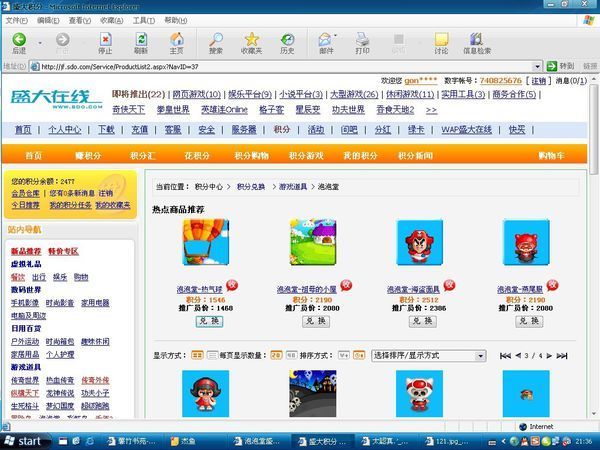Go to next page arrow
This screenshot has height=450, width=600.
pos(549,355)
